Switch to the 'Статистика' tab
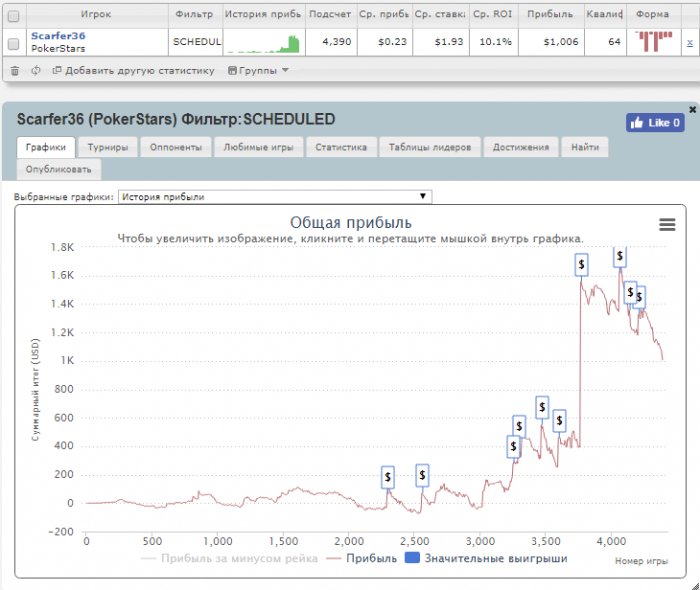 click(x=341, y=147)
